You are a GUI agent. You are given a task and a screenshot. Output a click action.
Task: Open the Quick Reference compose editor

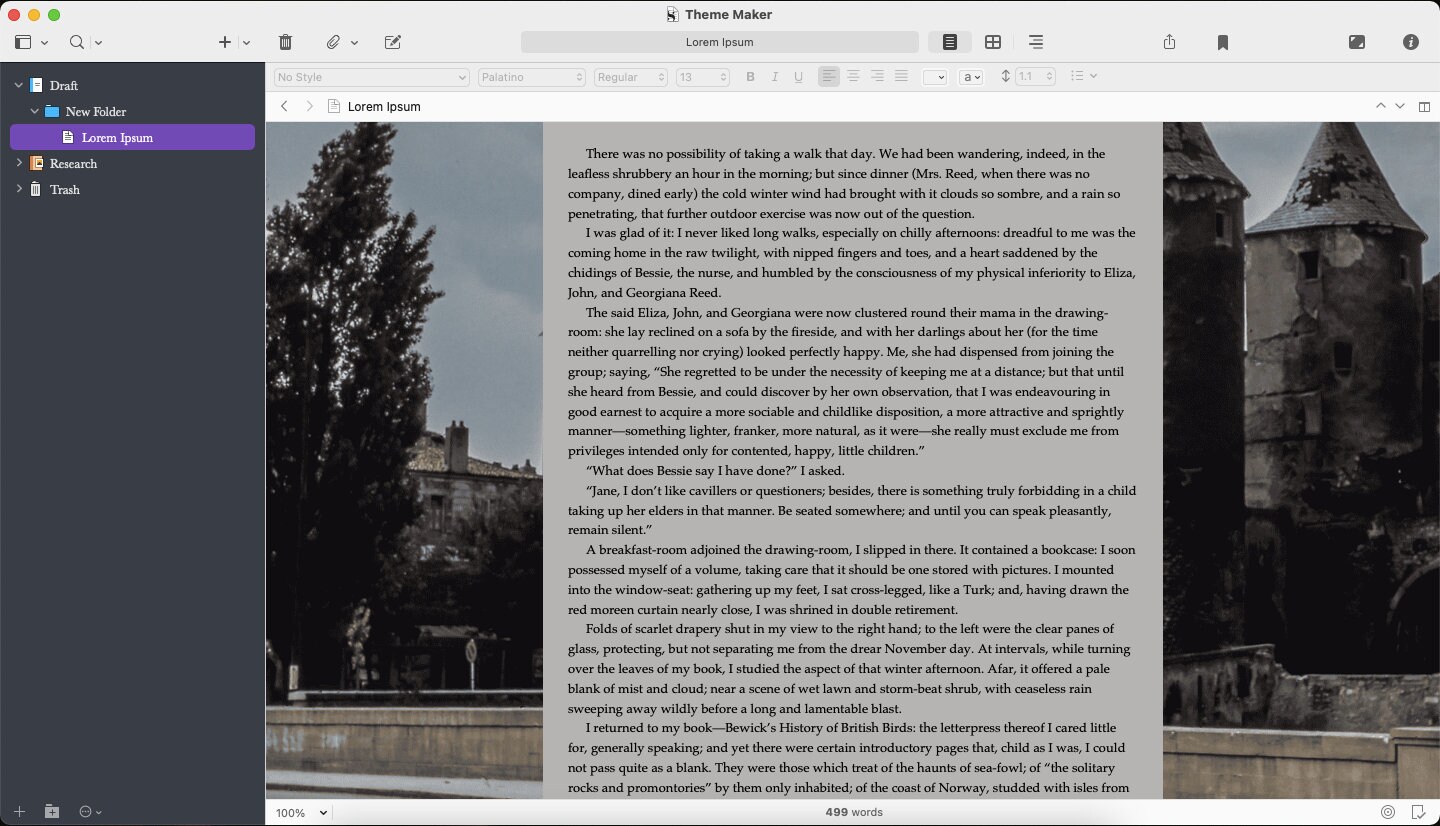(392, 42)
